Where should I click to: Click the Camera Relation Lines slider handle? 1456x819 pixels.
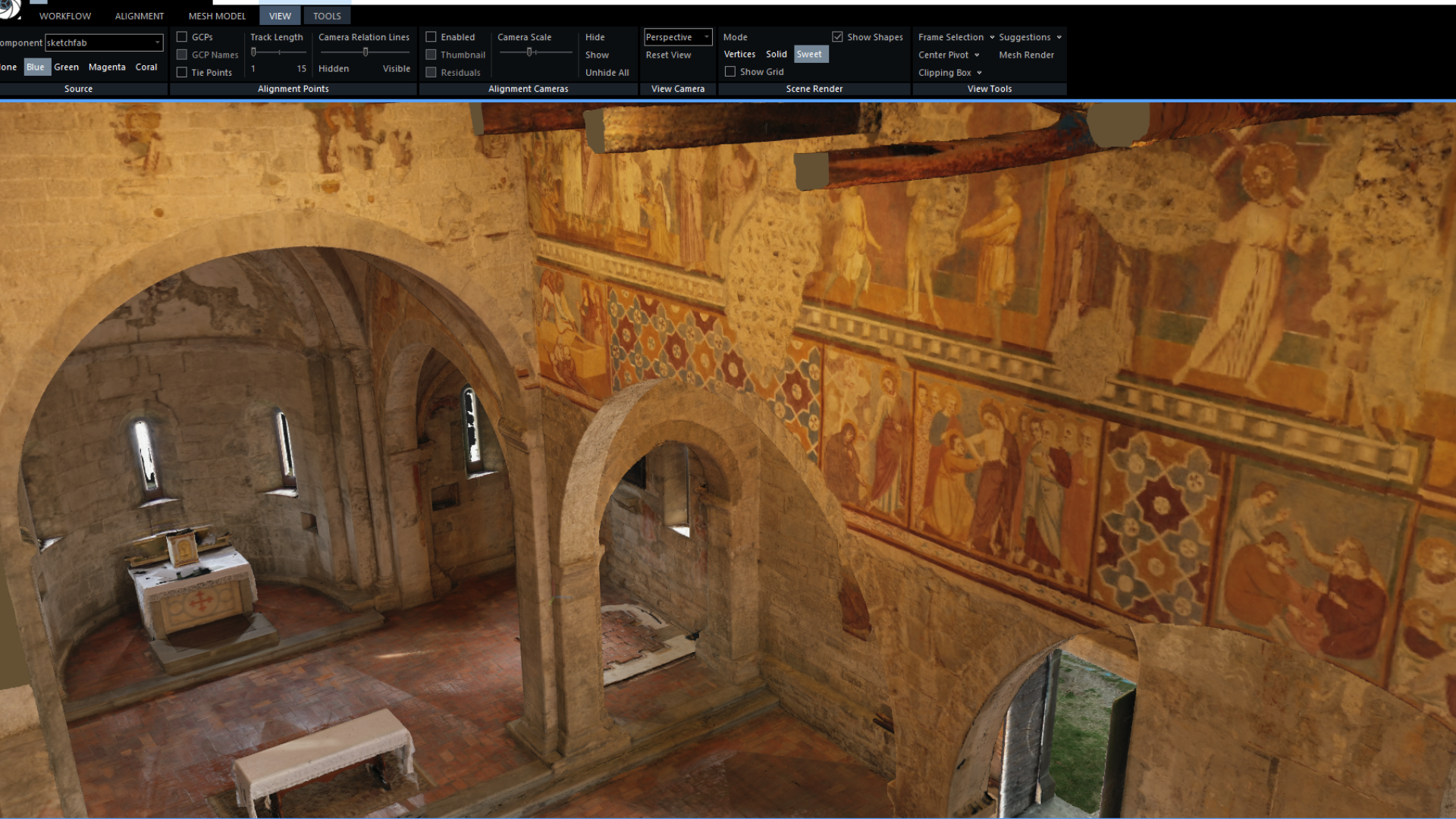(x=366, y=52)
